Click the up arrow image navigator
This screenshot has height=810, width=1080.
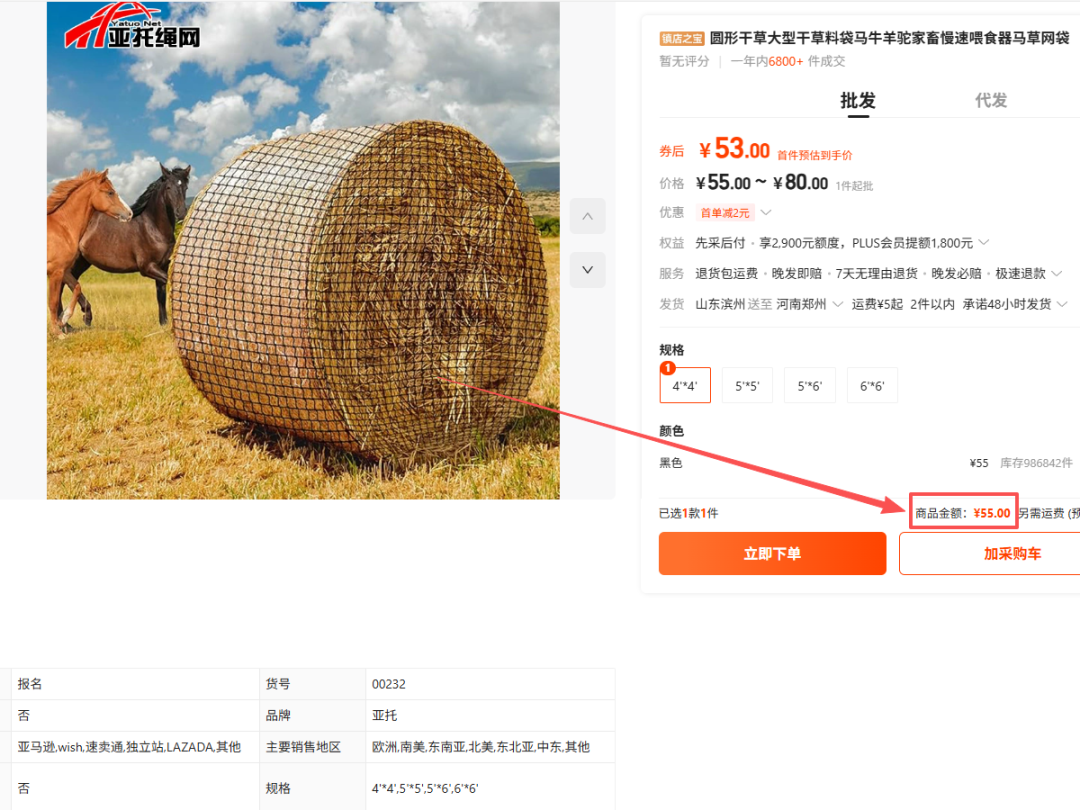click(587, 216)
